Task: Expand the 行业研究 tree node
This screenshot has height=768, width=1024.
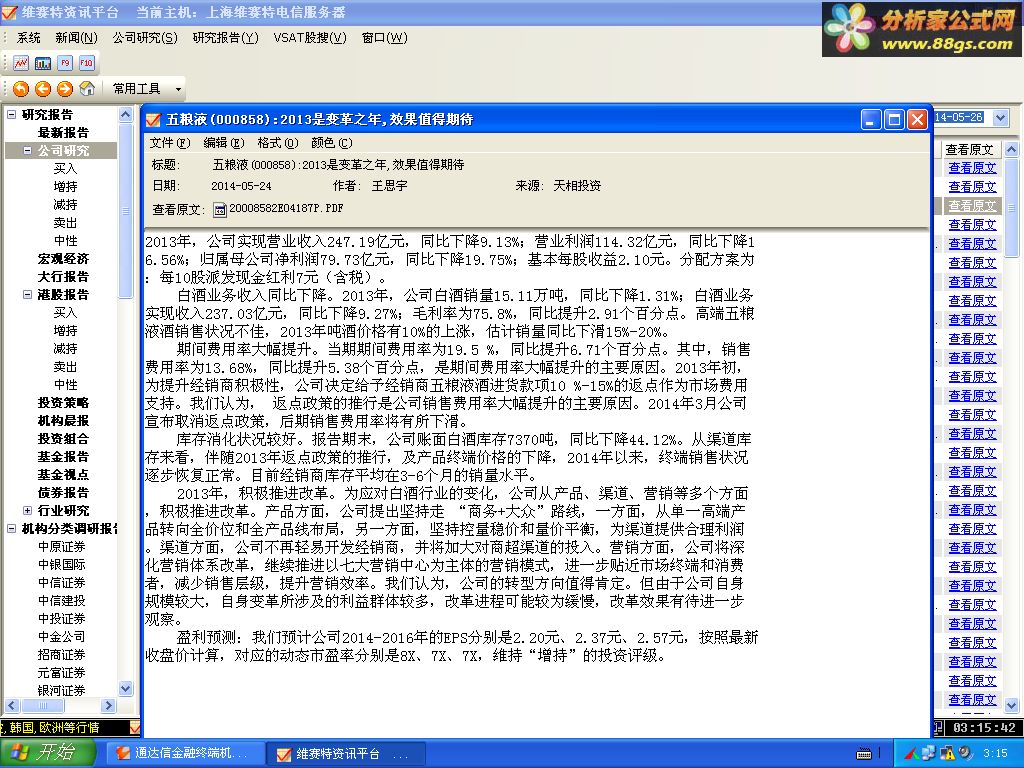Action: point(27,511)
